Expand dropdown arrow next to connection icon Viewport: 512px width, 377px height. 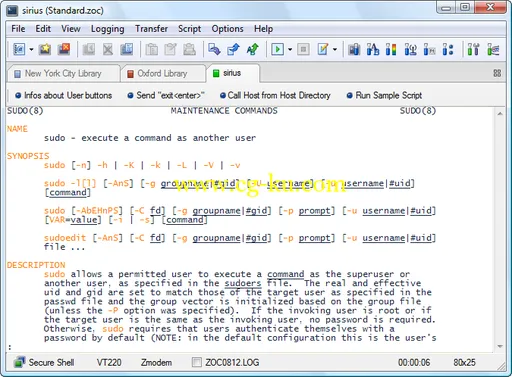(31, 50)
